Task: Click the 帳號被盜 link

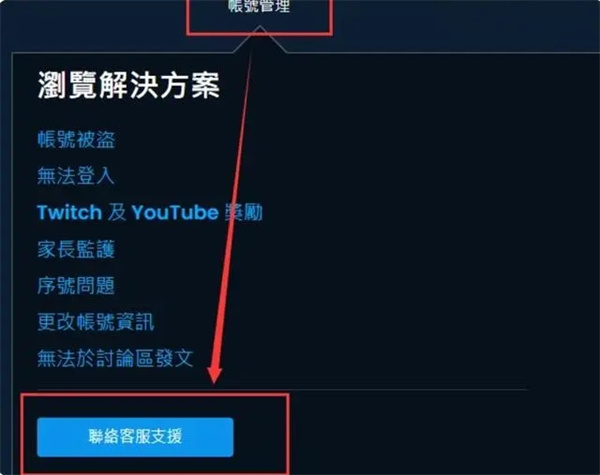Action: [x=76, y=139]
